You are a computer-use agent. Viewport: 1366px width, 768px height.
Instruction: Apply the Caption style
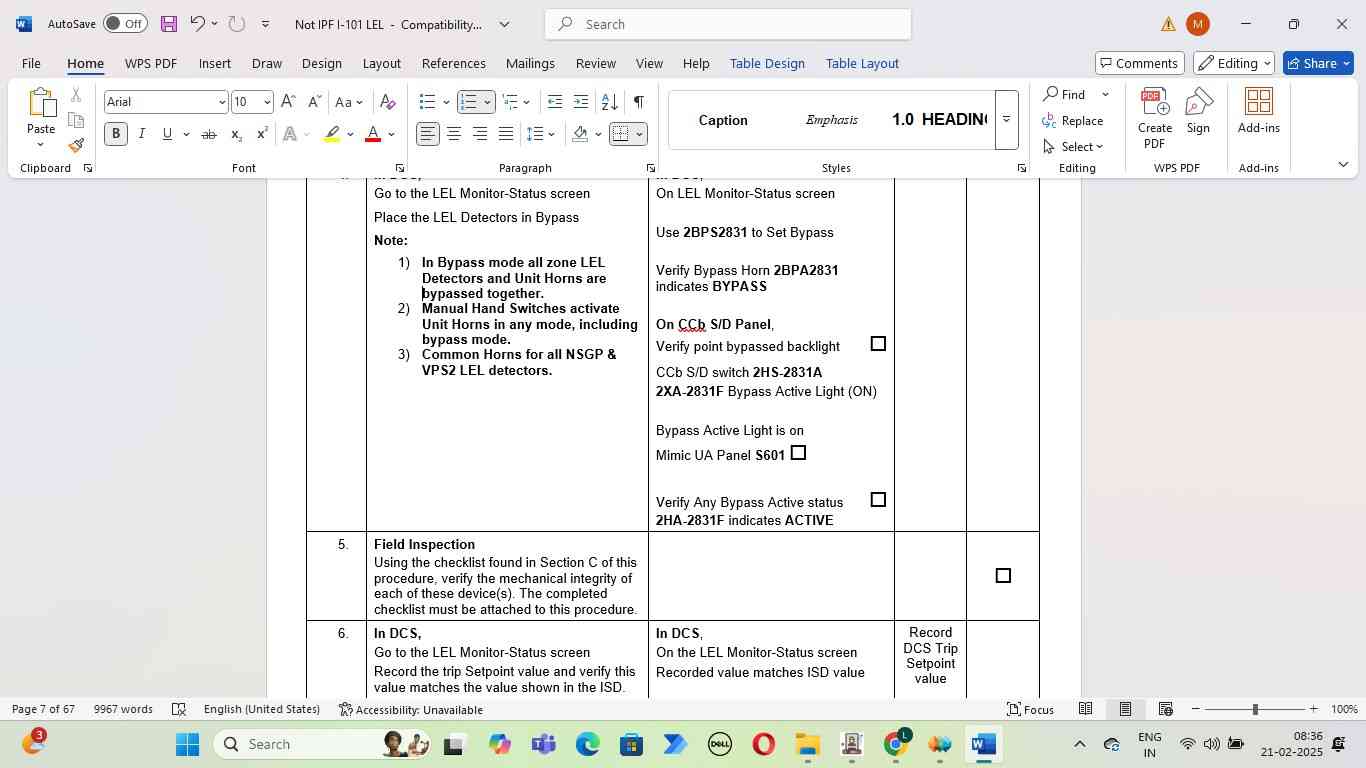pyautogui.click(x=723, y=120)
